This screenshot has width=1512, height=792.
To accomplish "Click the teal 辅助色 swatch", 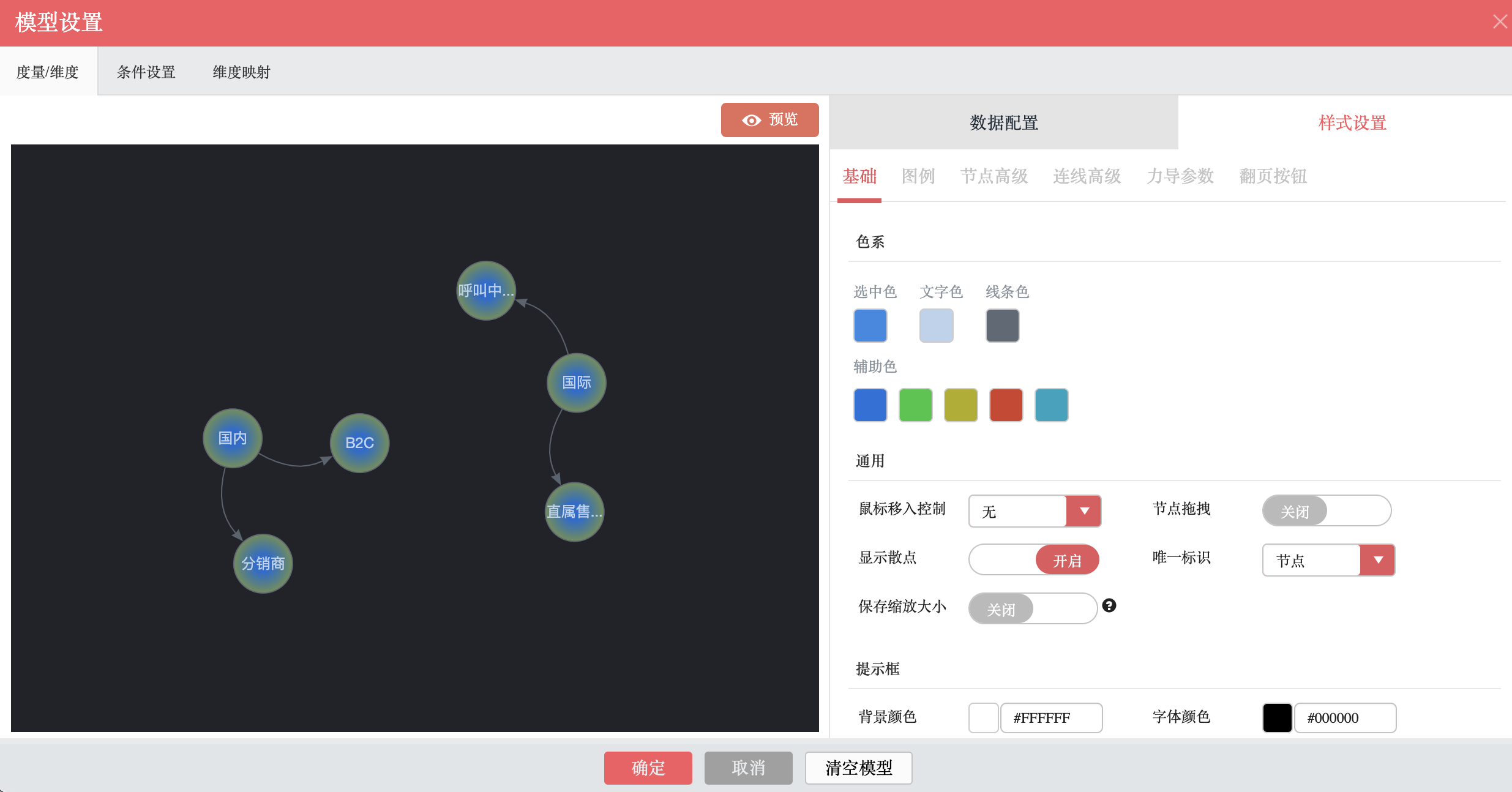I will point(1051,405).
